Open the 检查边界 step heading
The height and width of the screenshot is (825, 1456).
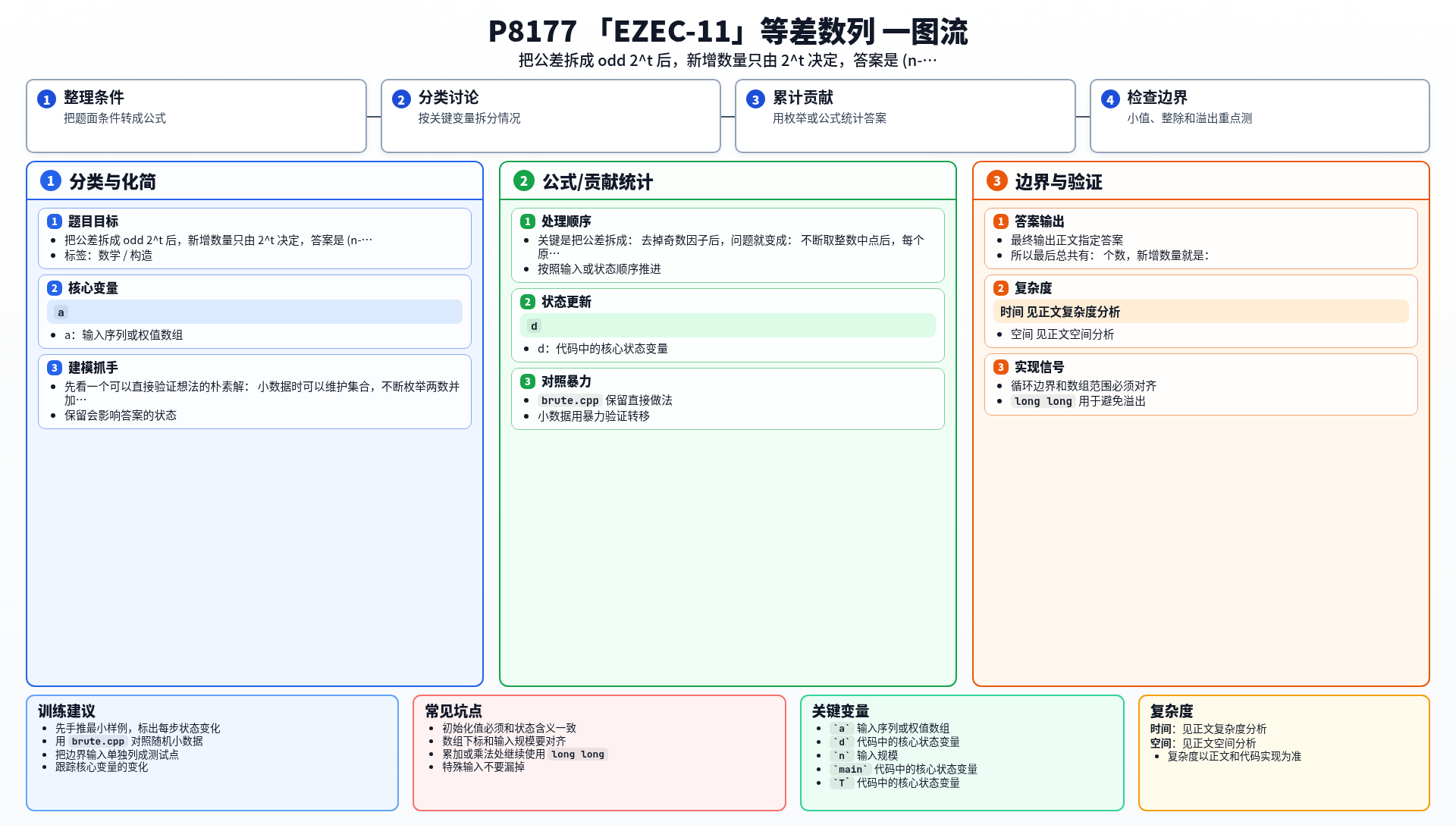1157,97
